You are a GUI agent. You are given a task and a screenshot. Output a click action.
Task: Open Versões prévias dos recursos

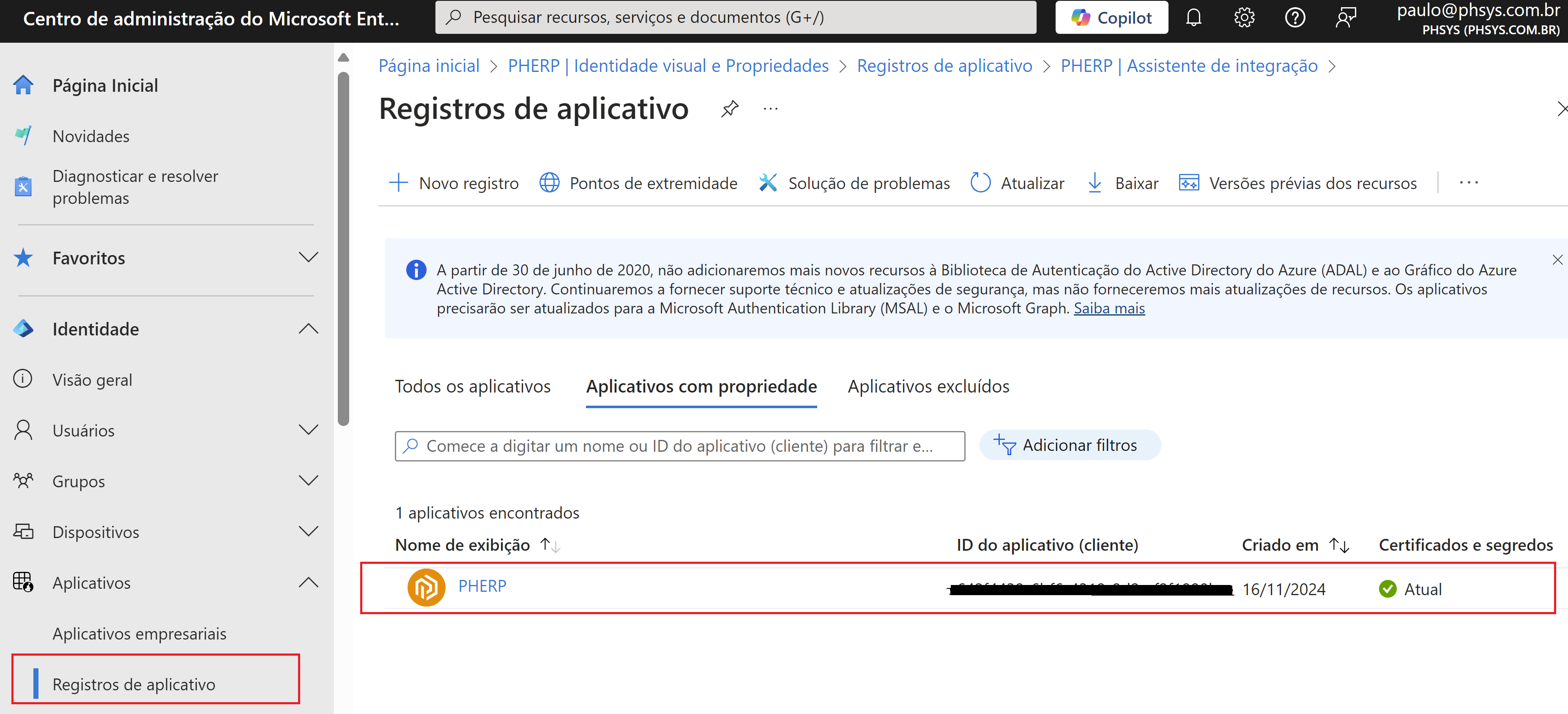pos(1298,183)
